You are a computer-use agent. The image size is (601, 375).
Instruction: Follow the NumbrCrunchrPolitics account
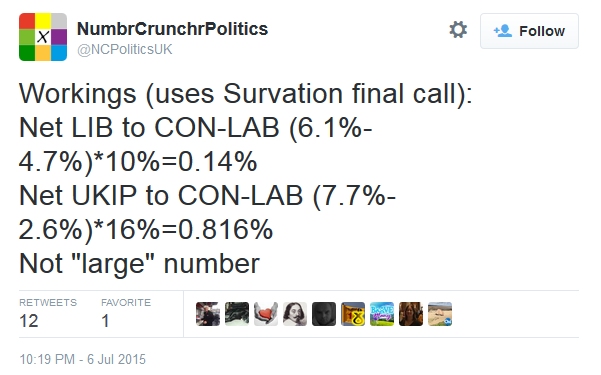[x=529, y=31]
